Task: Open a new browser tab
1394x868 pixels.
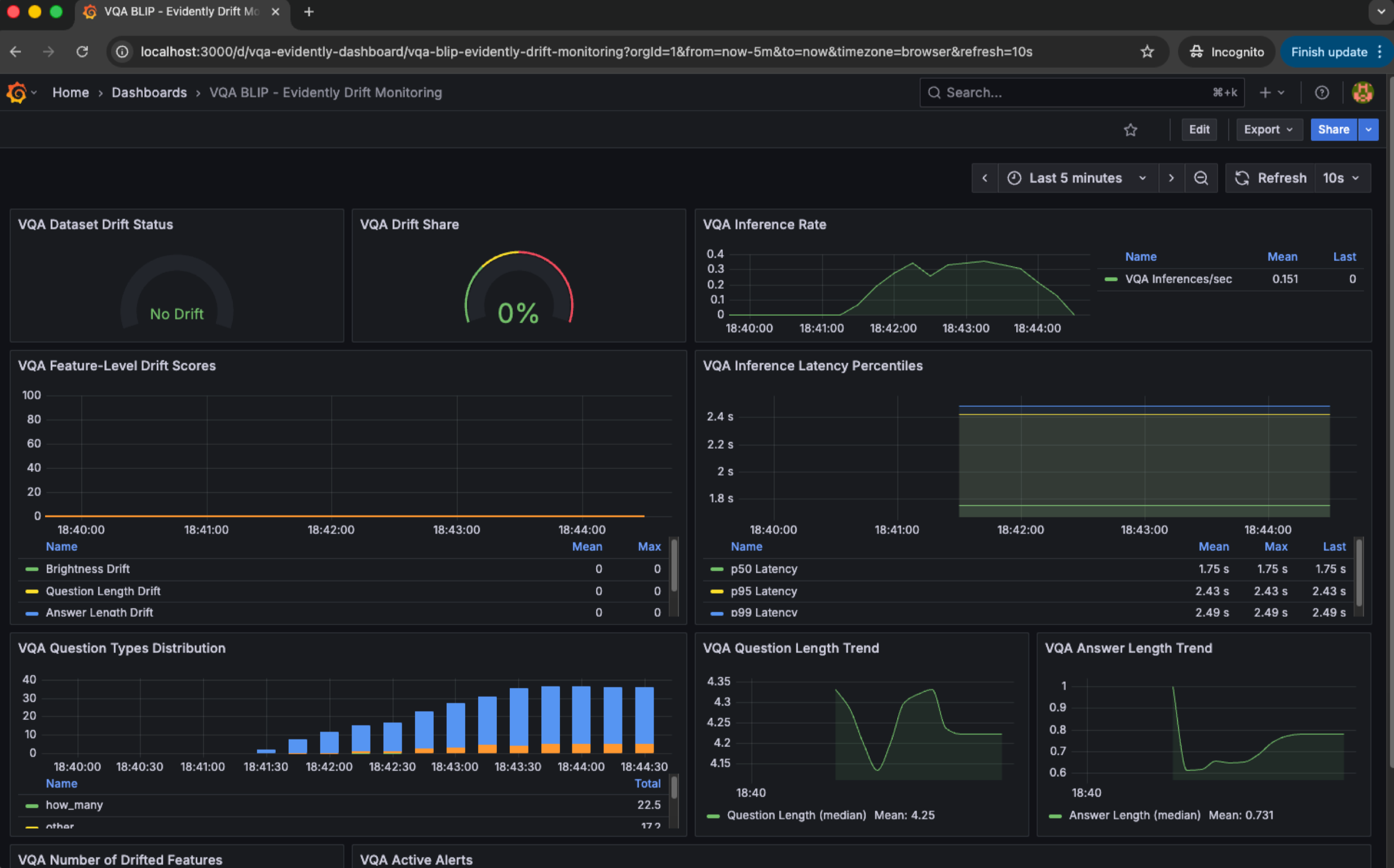Action: pos(308,11)
